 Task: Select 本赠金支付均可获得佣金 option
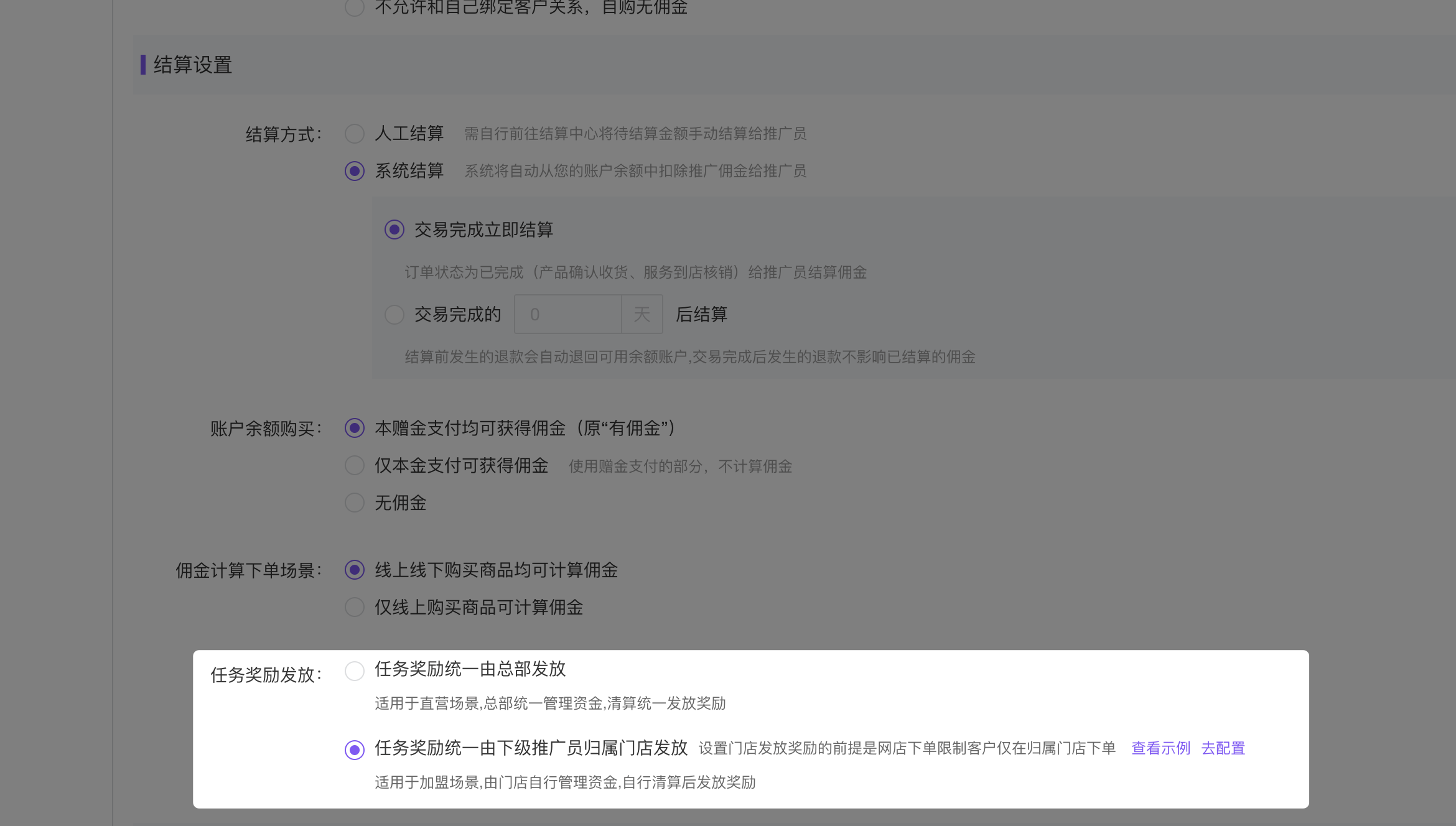click(x=355, y=429)
